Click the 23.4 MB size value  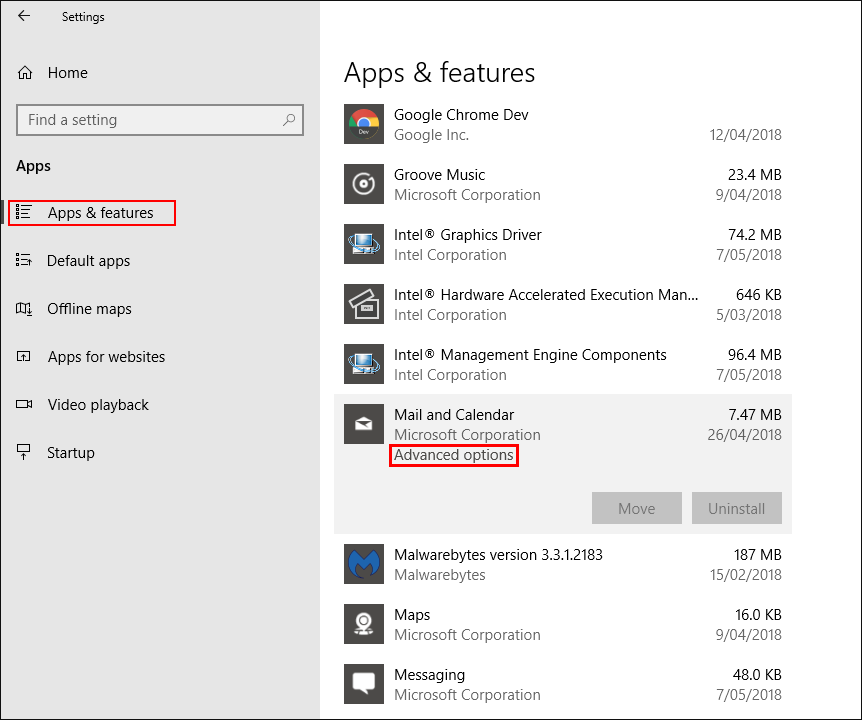tap(755, 175)
